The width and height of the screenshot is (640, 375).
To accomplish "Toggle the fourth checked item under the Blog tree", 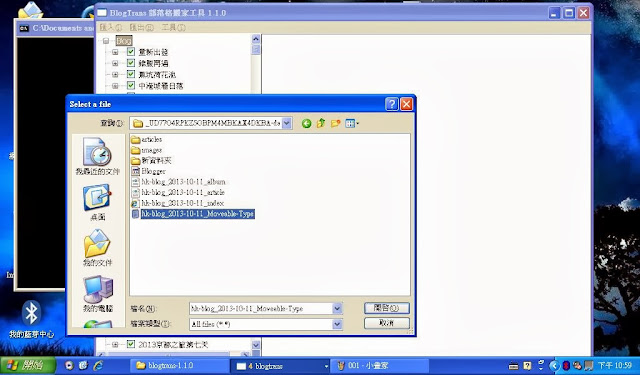I will click(x=131, y=85).
